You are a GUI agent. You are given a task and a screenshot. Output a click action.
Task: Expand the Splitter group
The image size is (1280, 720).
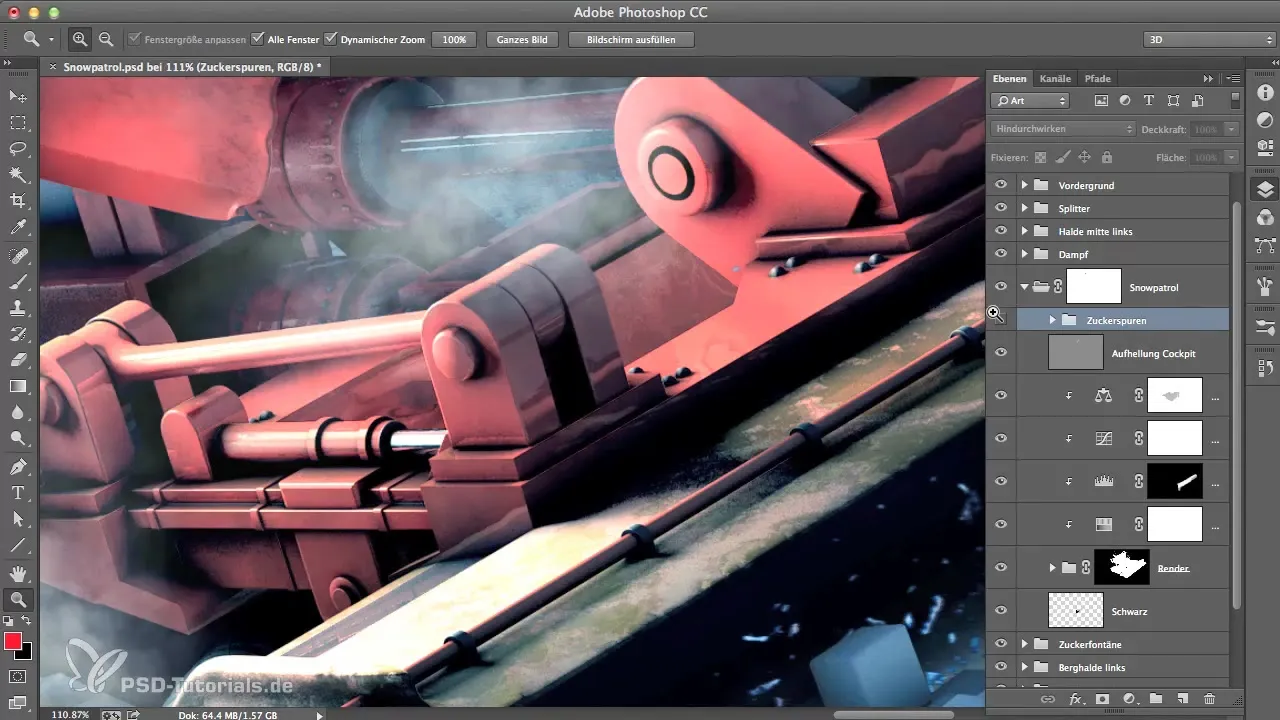pyautogui.click(x=1024, y=208)
